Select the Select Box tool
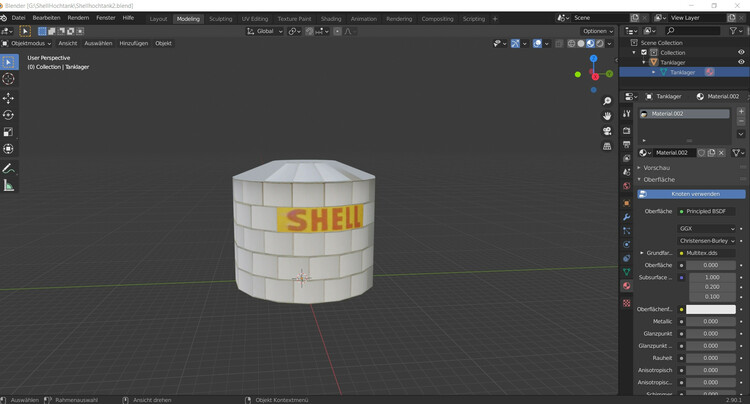 pos(9,62)
